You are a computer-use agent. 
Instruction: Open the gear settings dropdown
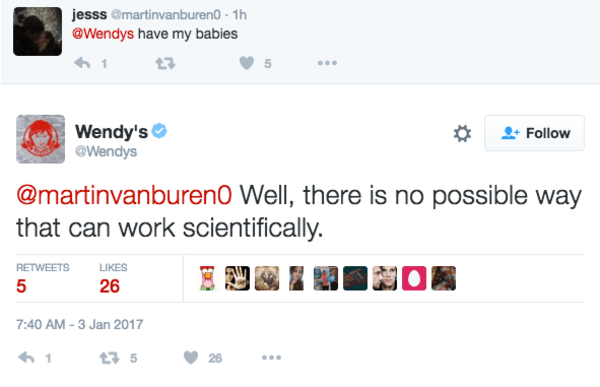tap(462, 134)
